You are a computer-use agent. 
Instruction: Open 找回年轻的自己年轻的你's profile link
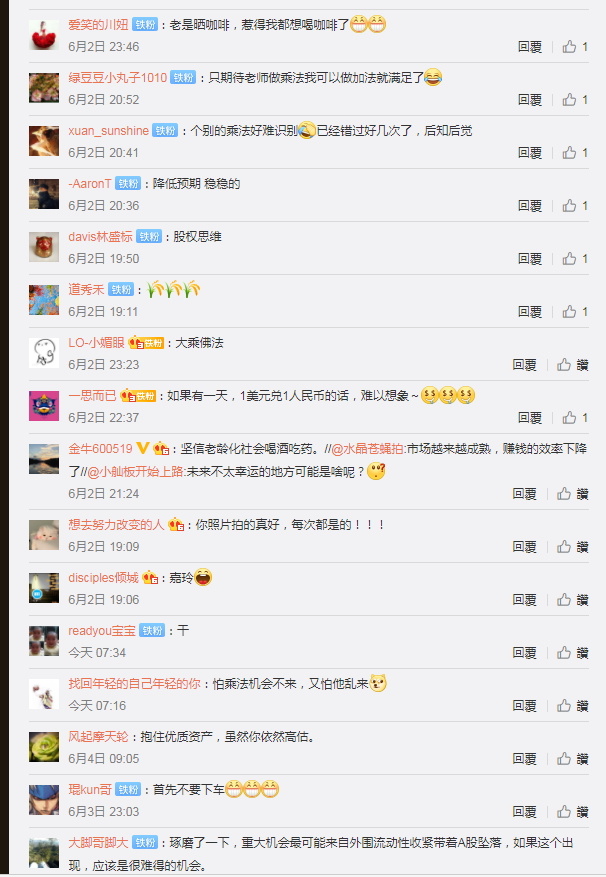coord(134,684)
